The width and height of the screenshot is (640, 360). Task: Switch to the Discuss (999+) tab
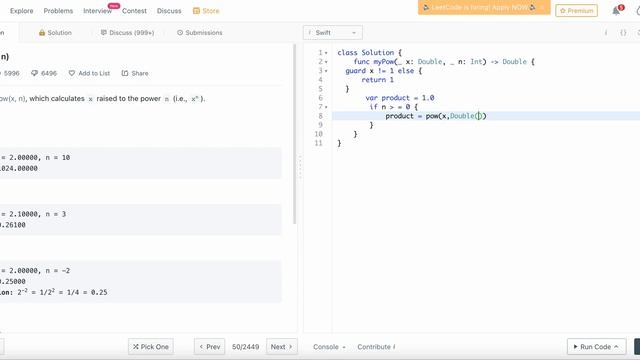click(127, 33)
